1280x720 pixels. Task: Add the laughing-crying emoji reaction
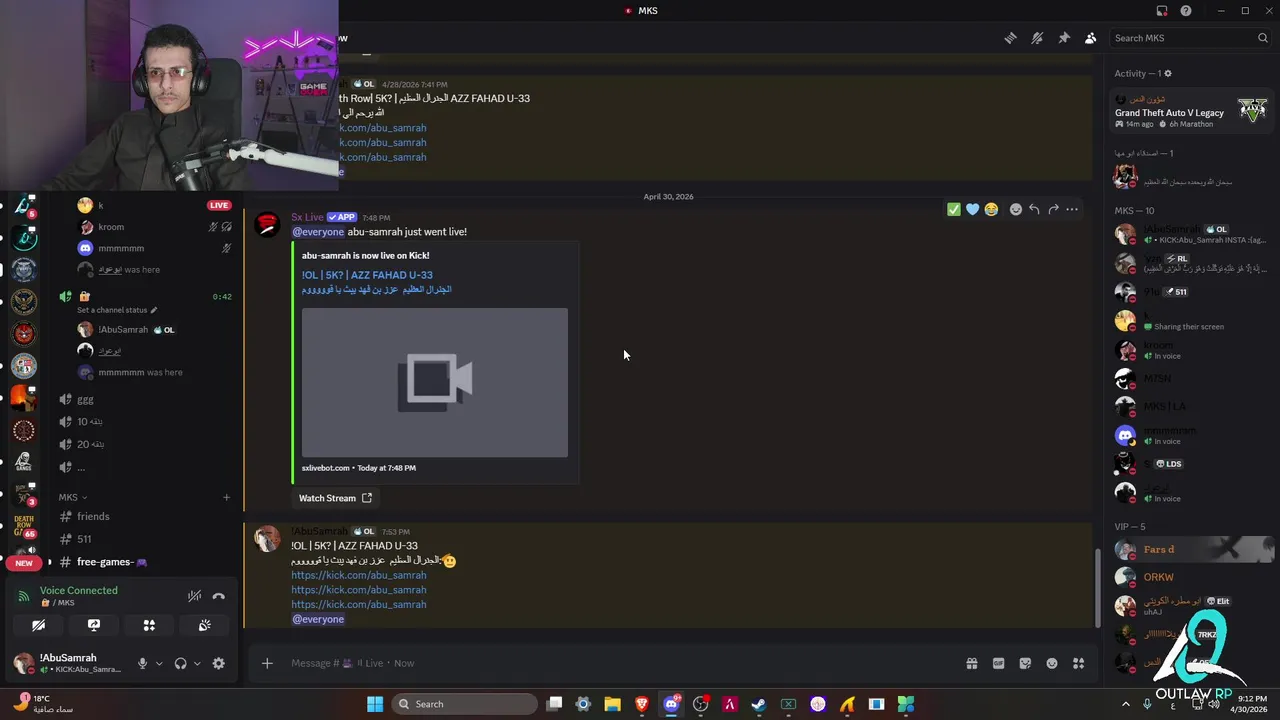(991, 209)
